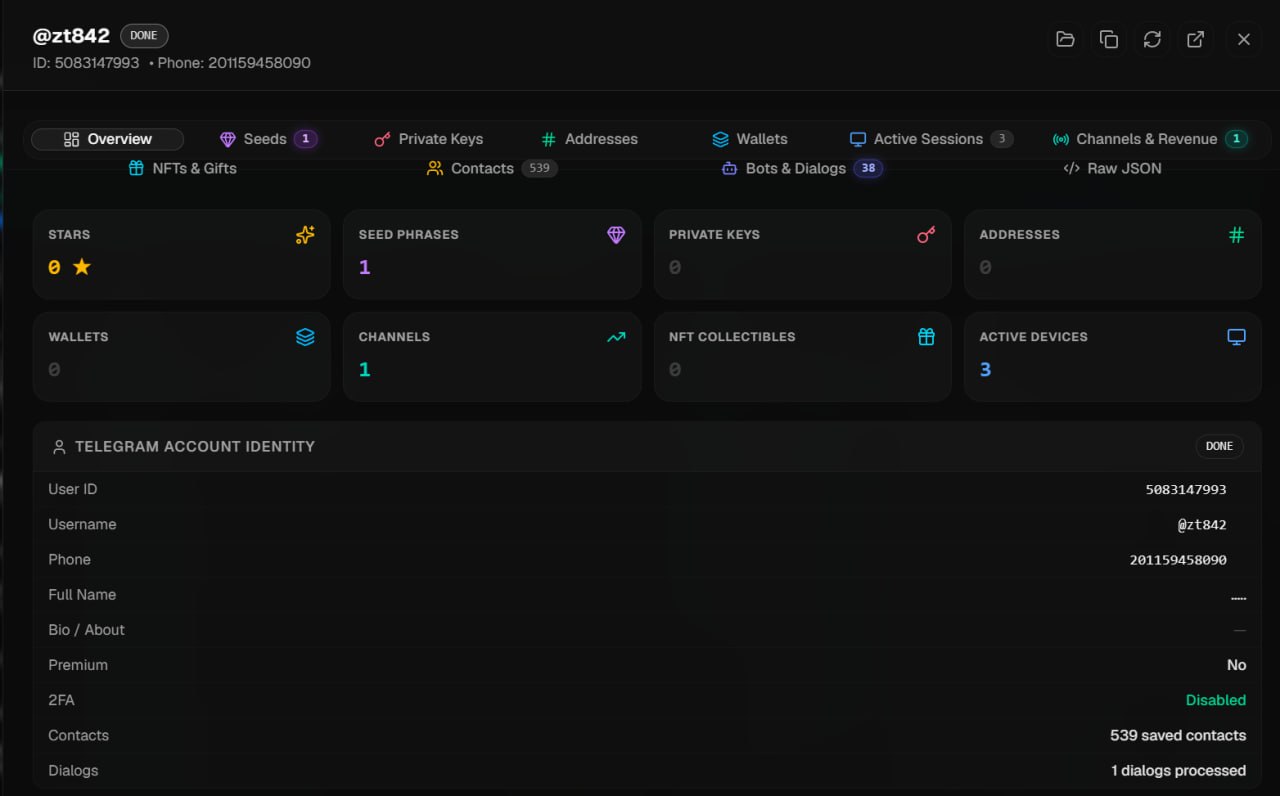Viewport: 1280px width, 796px height.
Task: Click the 539 saved contacts value
Action: 1178,735
